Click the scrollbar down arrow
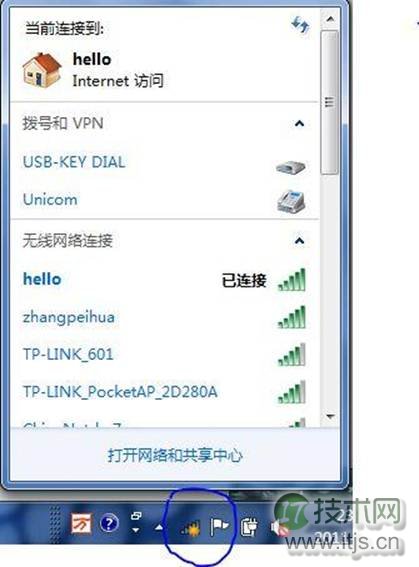The width and height of the screenshot is (419, 567). pos(330,417)
